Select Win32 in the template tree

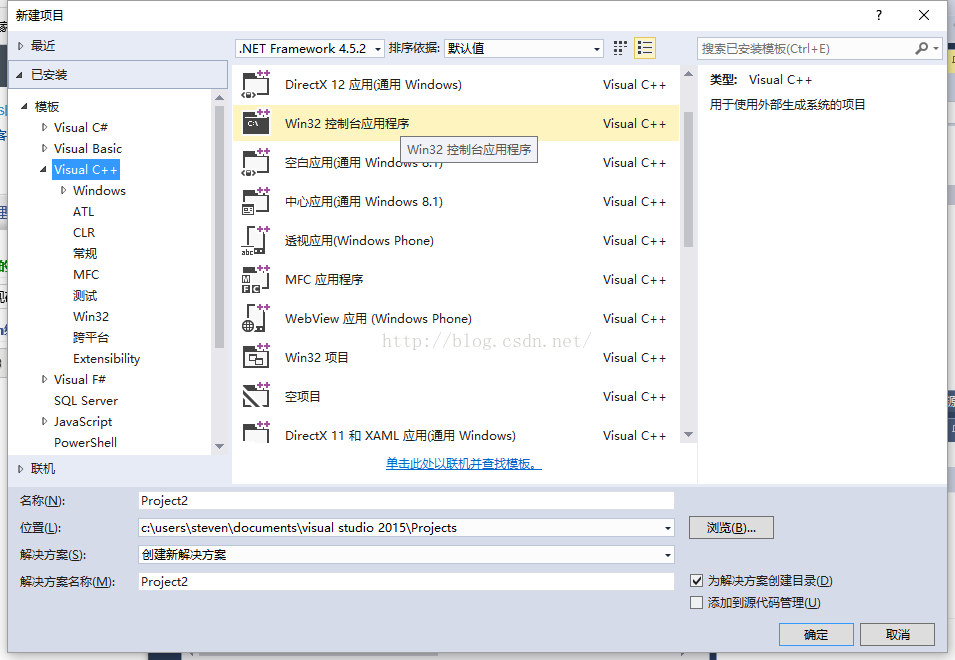click(91, 317)
